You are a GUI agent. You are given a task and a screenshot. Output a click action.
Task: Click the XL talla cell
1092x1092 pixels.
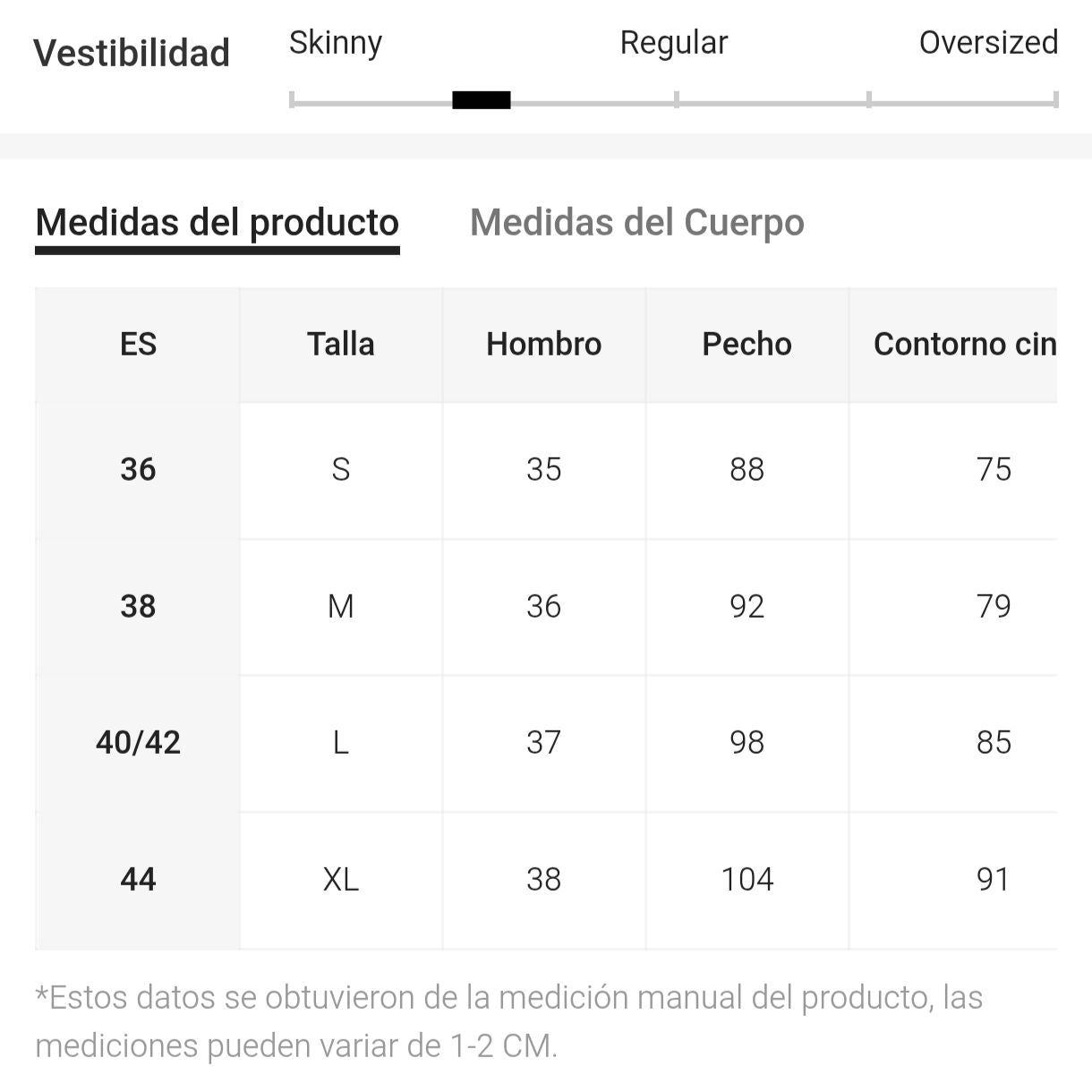point(341,880)
